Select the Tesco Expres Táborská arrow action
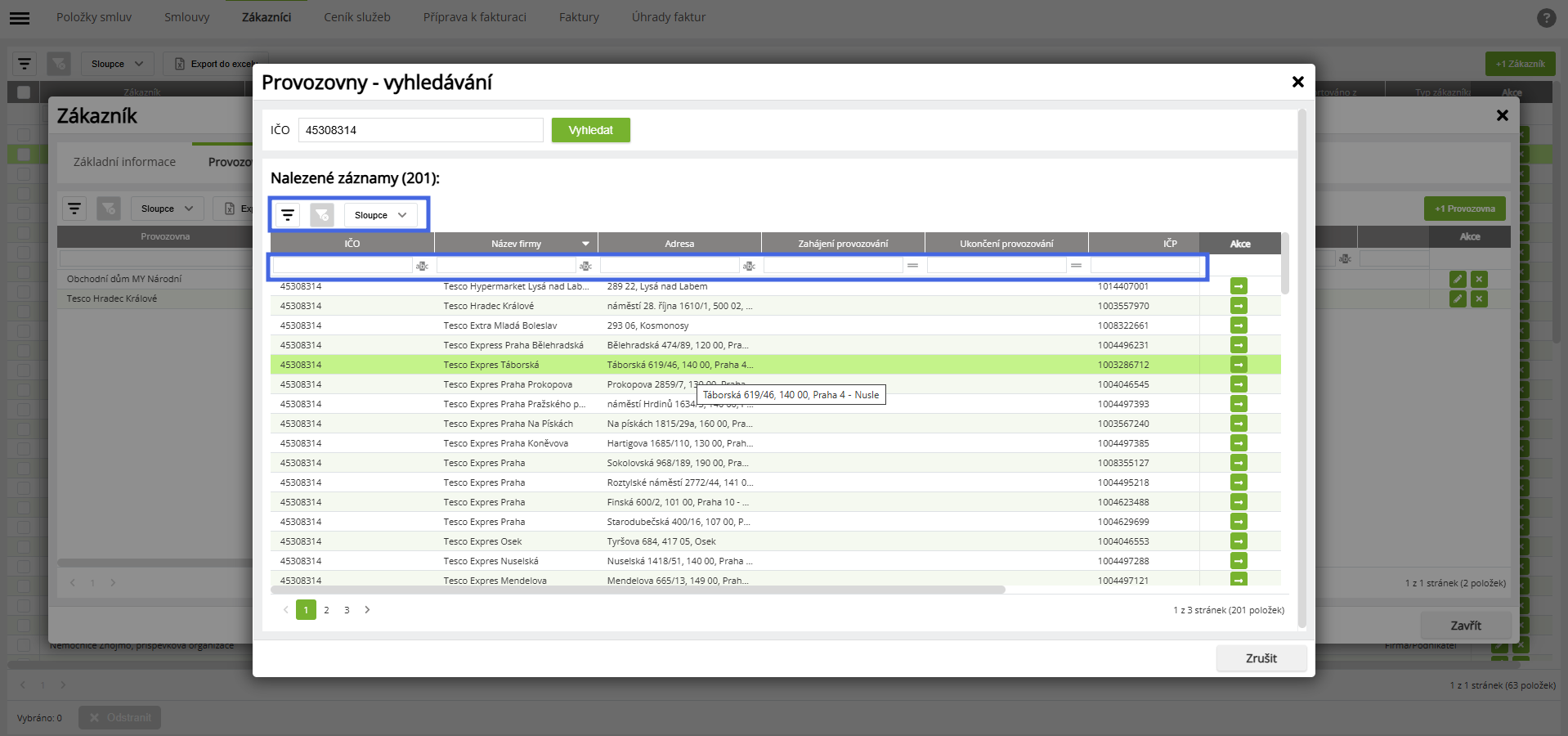This screenshot has width=1568, height=736. [1239, 365]
